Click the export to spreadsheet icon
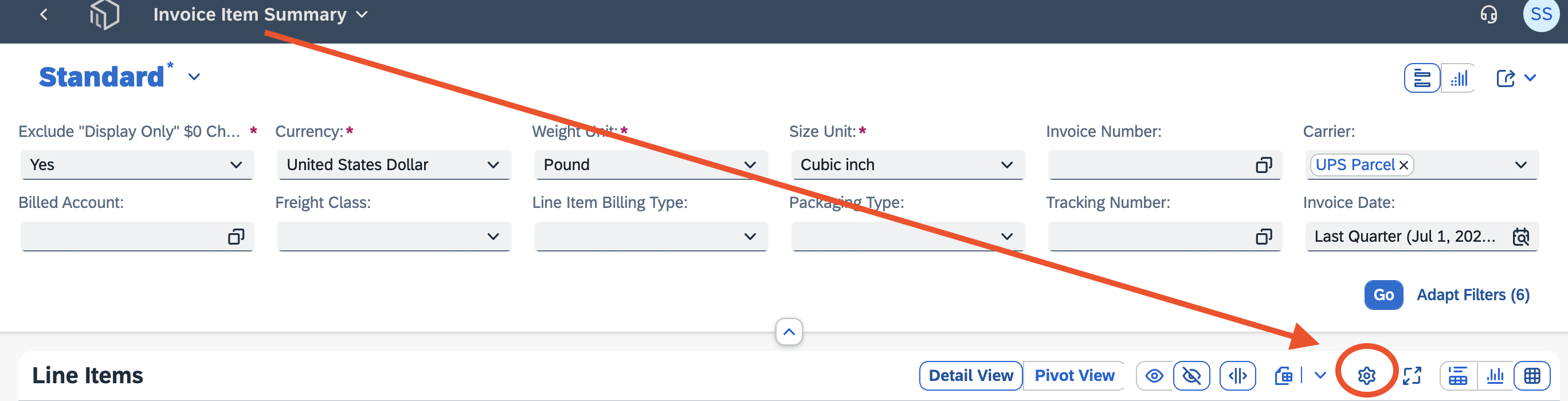The image size is (1568, 401). [x=1284, y=375]
